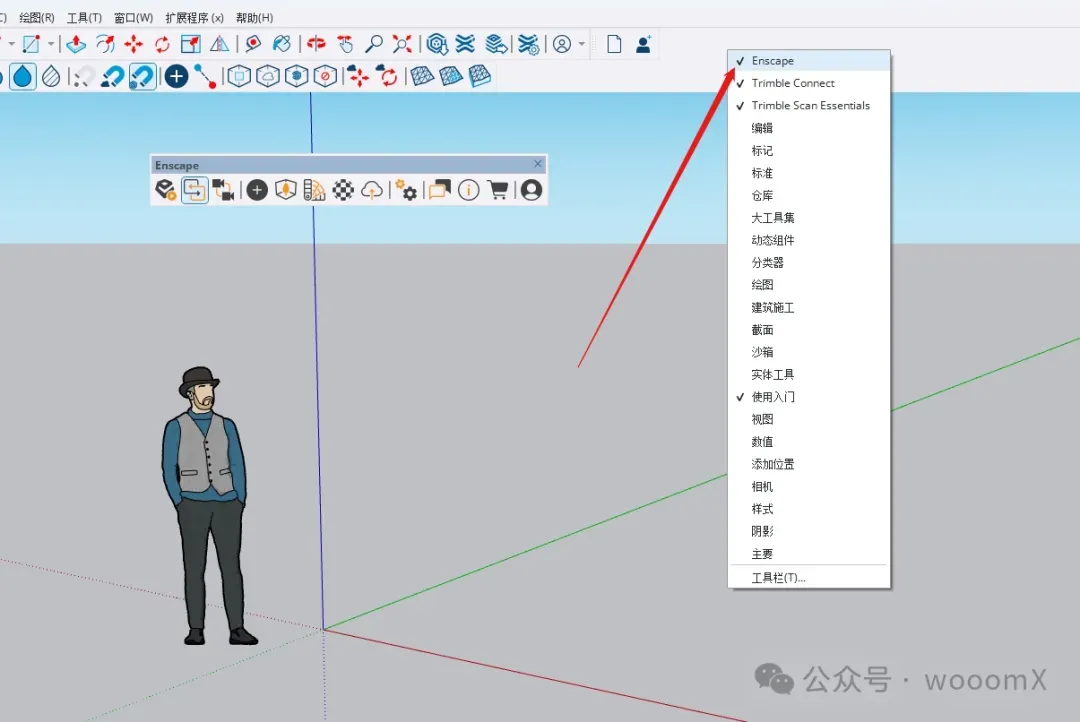Click the user account circle icon
The image size is (1080, 722).
point(562,44)
